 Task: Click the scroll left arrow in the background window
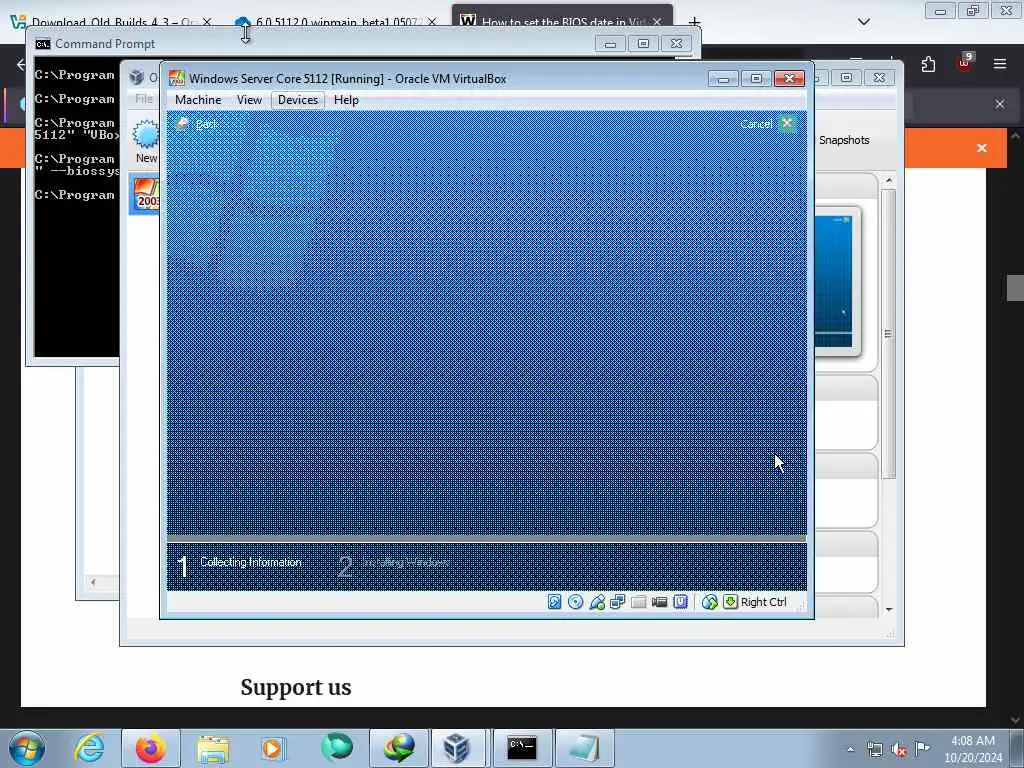pos(93,582)
